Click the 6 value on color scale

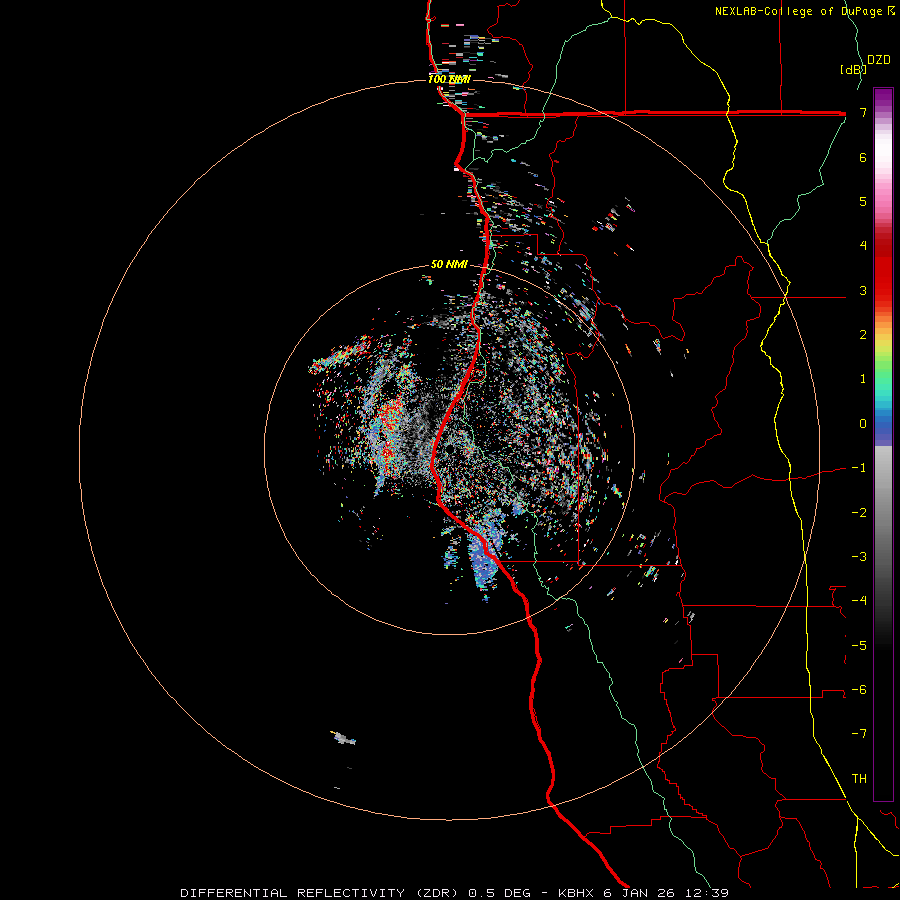pos(863,157)
